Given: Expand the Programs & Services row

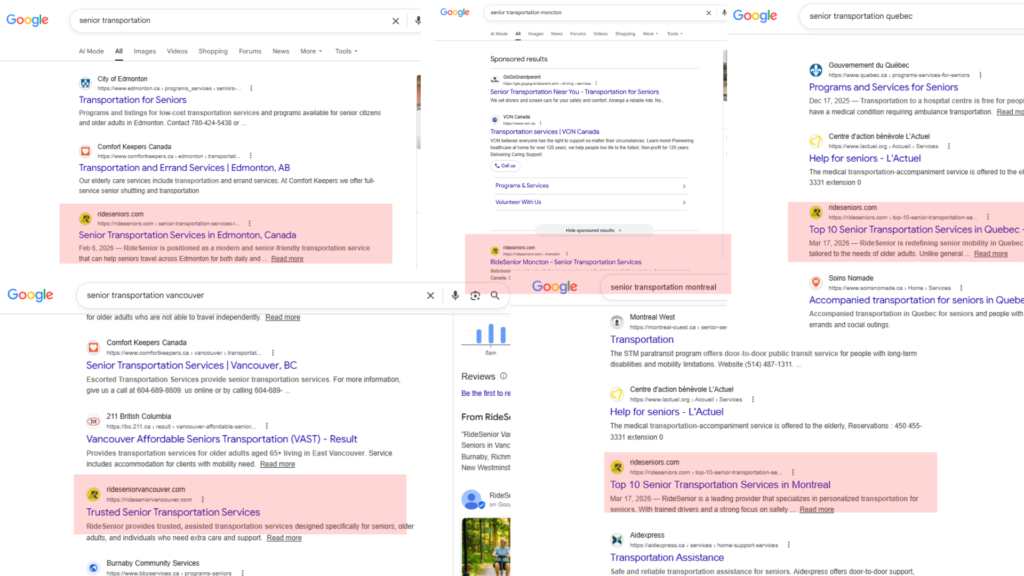Looking at the screenshot, I should point(590,186).
